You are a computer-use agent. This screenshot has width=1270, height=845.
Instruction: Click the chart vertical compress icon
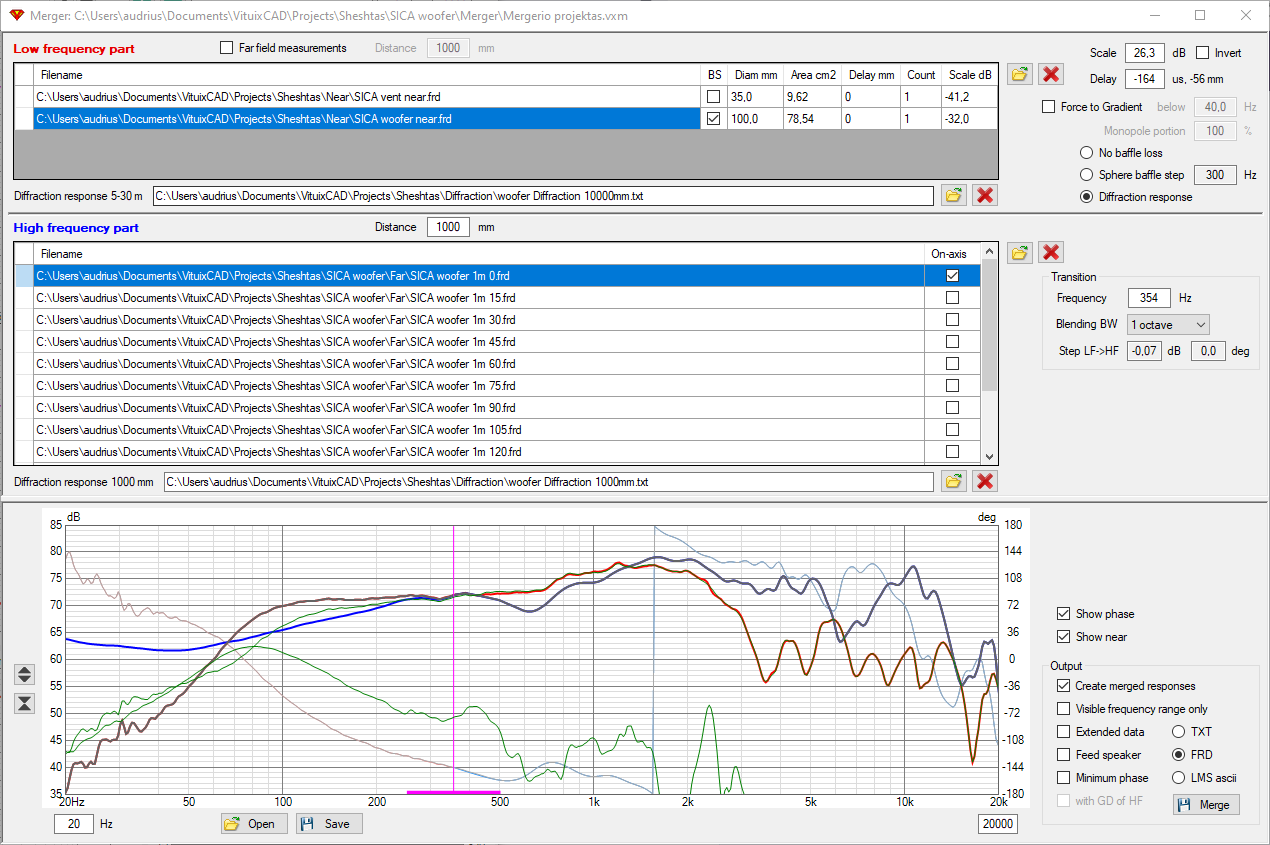25,703
